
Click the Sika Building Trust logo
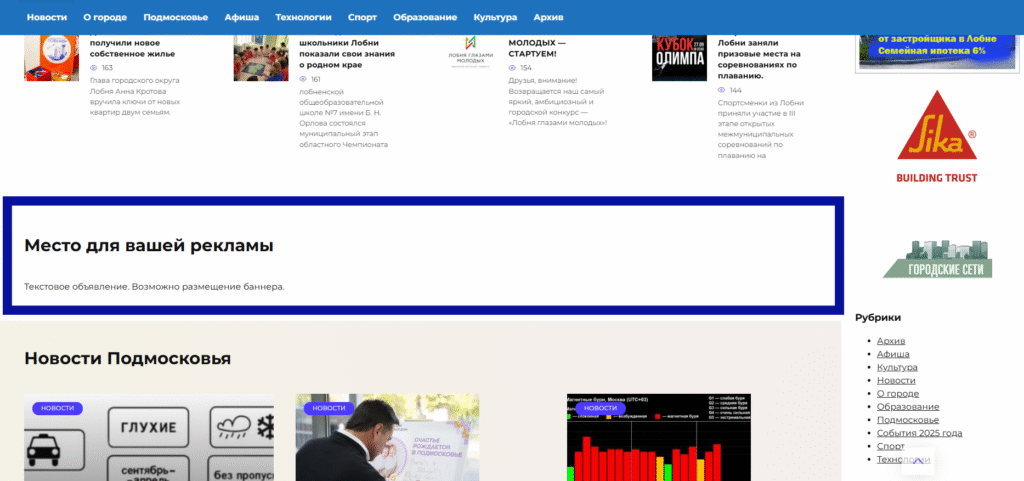coord(936,137)
